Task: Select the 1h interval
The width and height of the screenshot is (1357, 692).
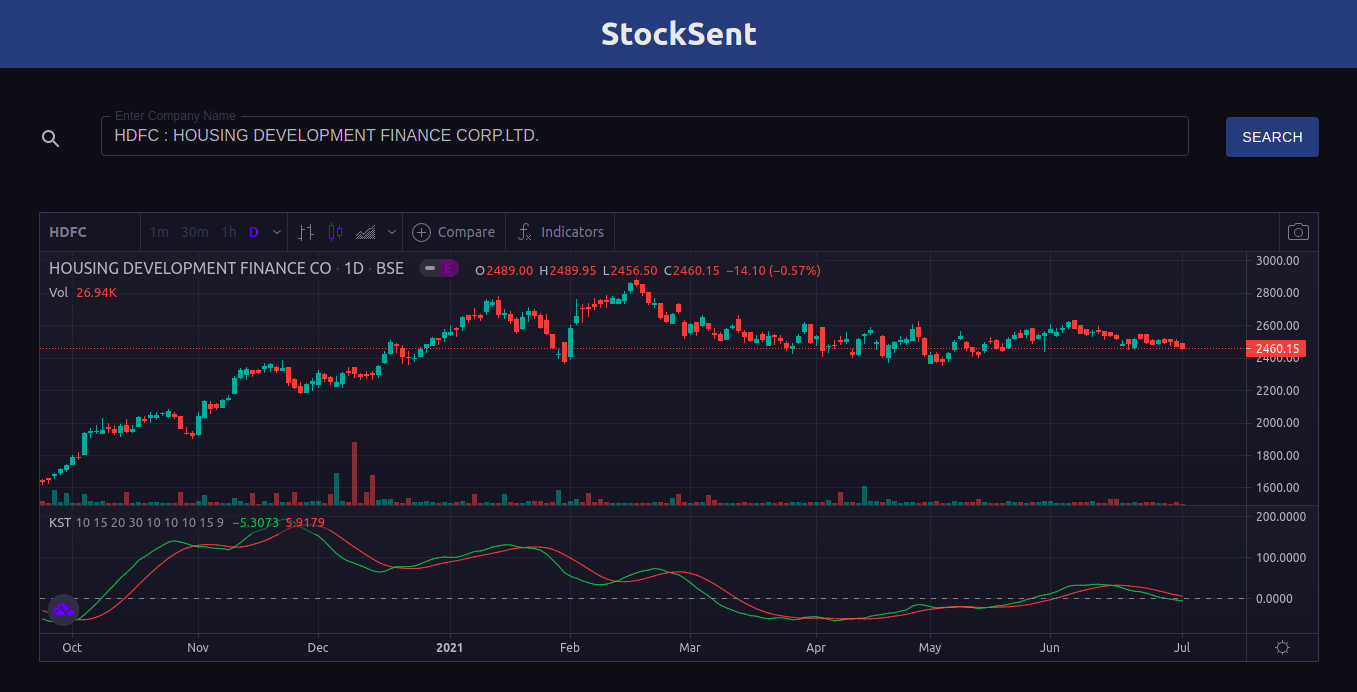Action: pyautogui.click(x=229, y=232)
